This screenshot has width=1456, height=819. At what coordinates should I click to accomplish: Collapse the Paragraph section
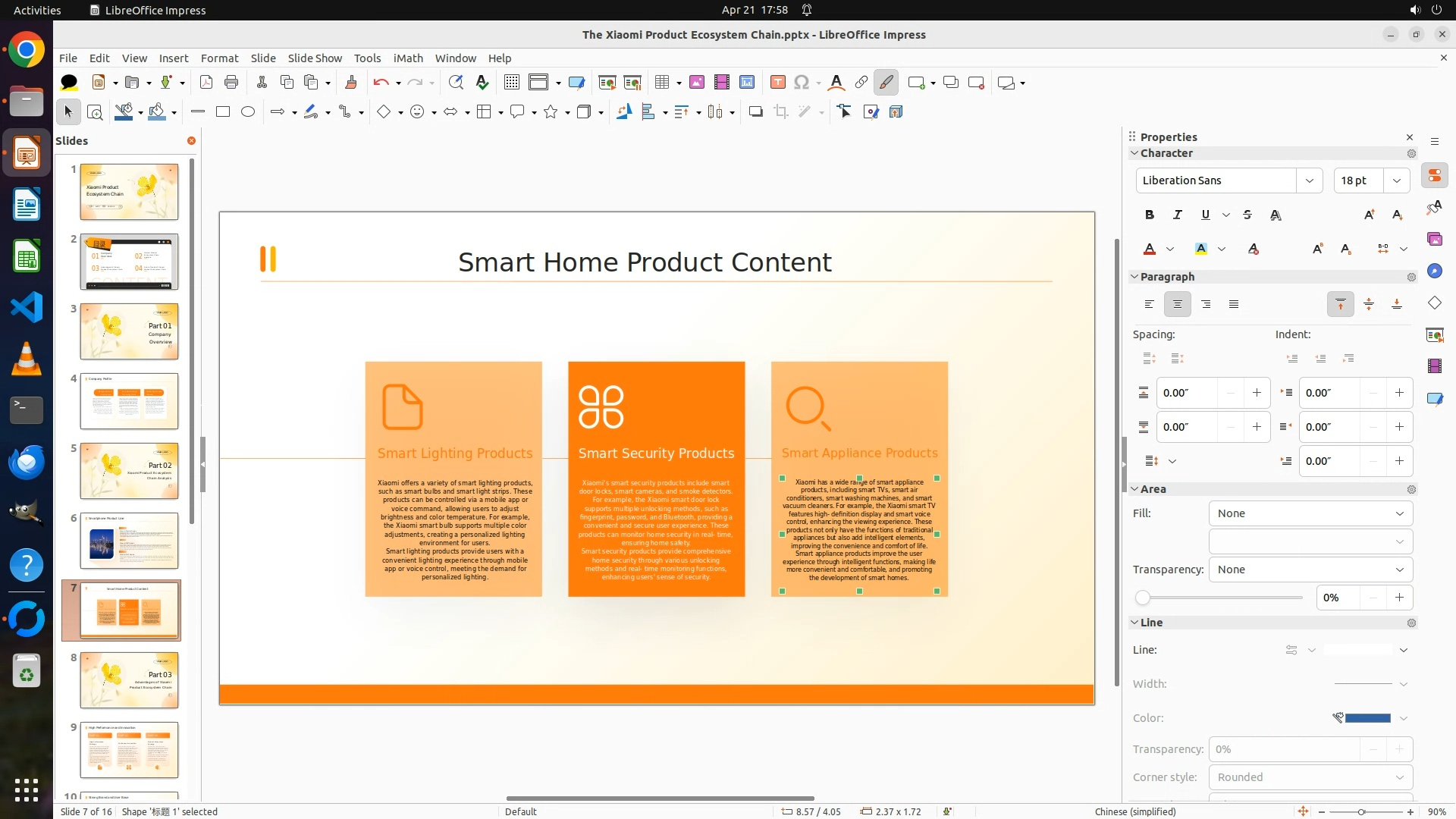pyautogui.click(x=1135, y=277)
